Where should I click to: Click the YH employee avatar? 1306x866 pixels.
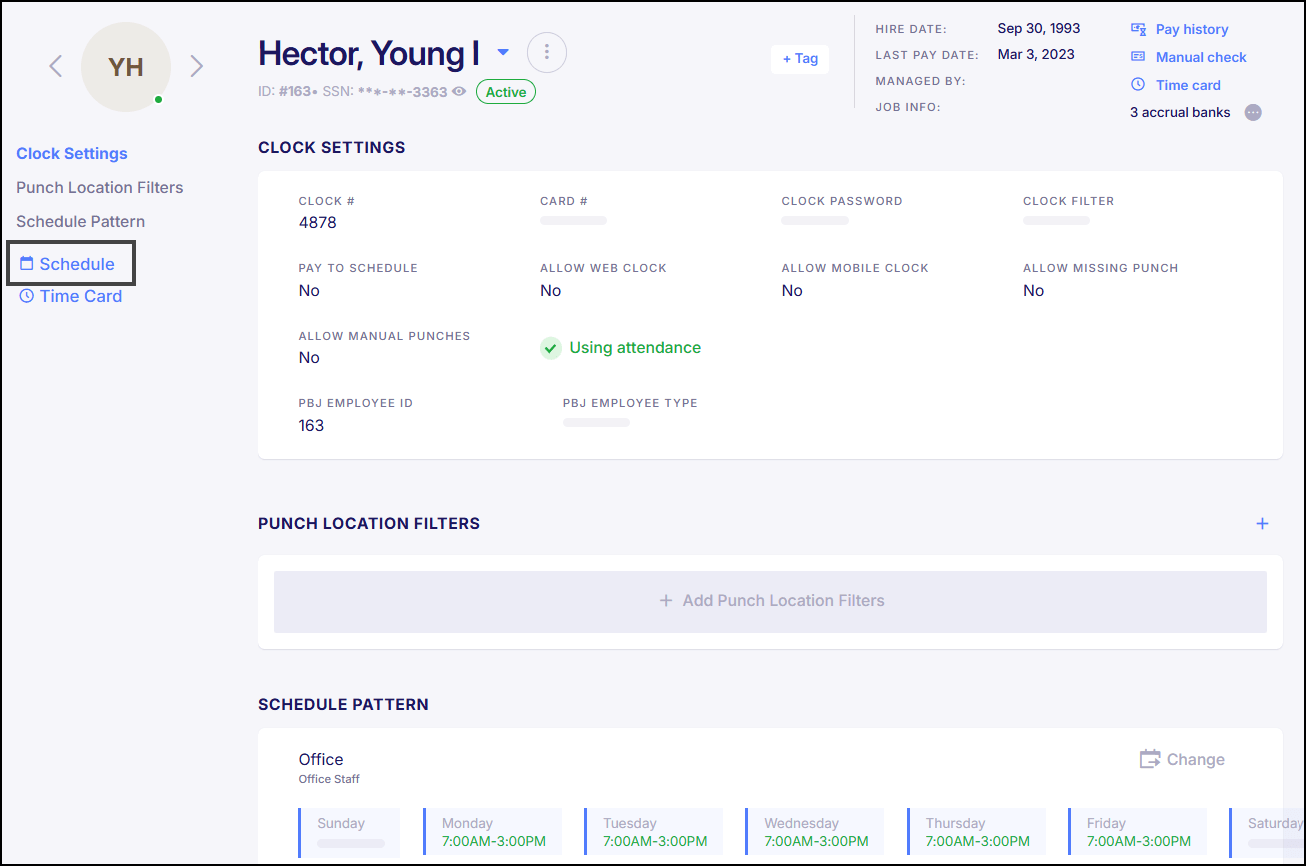[x=126, y=67]
